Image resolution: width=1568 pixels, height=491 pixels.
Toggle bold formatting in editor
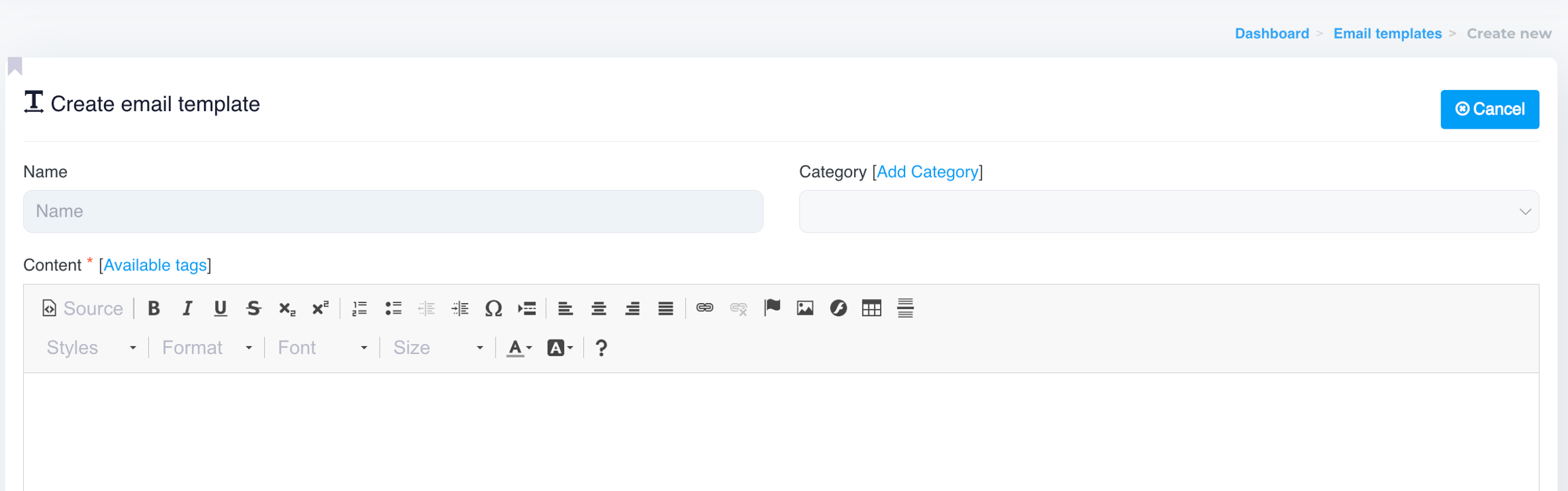tap(154, 308)
